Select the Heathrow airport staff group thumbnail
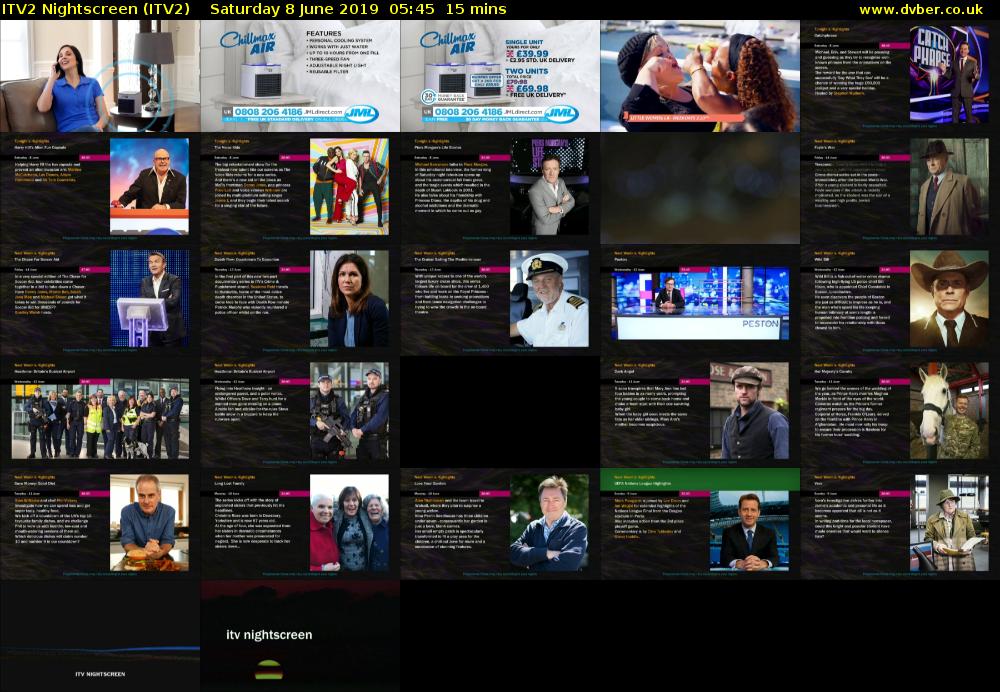Image resolution: width=1000 pixels, height=692 pixels. coord(100,412)
